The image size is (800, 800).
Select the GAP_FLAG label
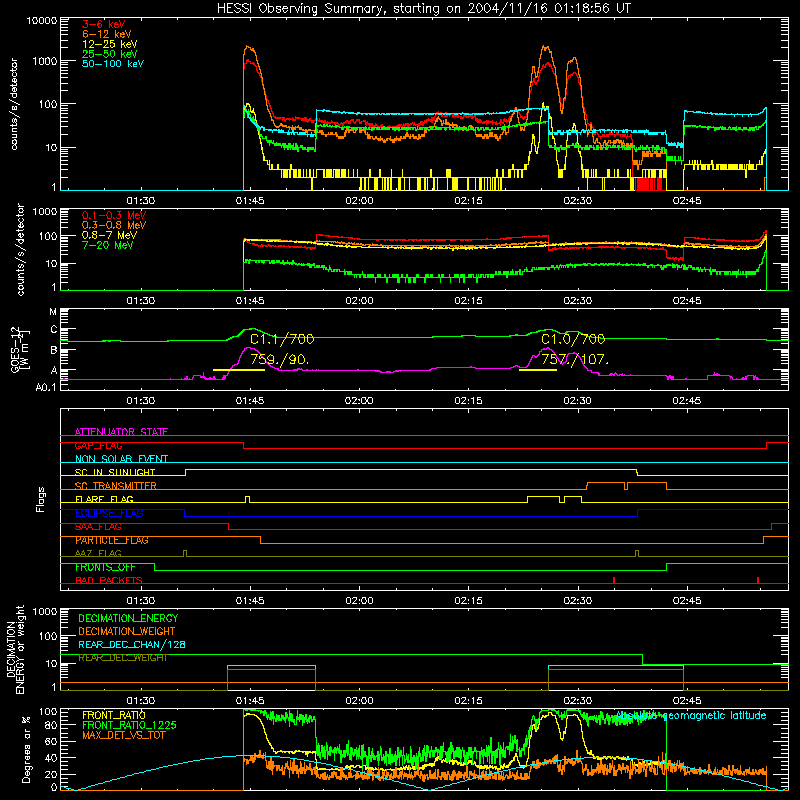pyautogui.click(x=98, y=445)
